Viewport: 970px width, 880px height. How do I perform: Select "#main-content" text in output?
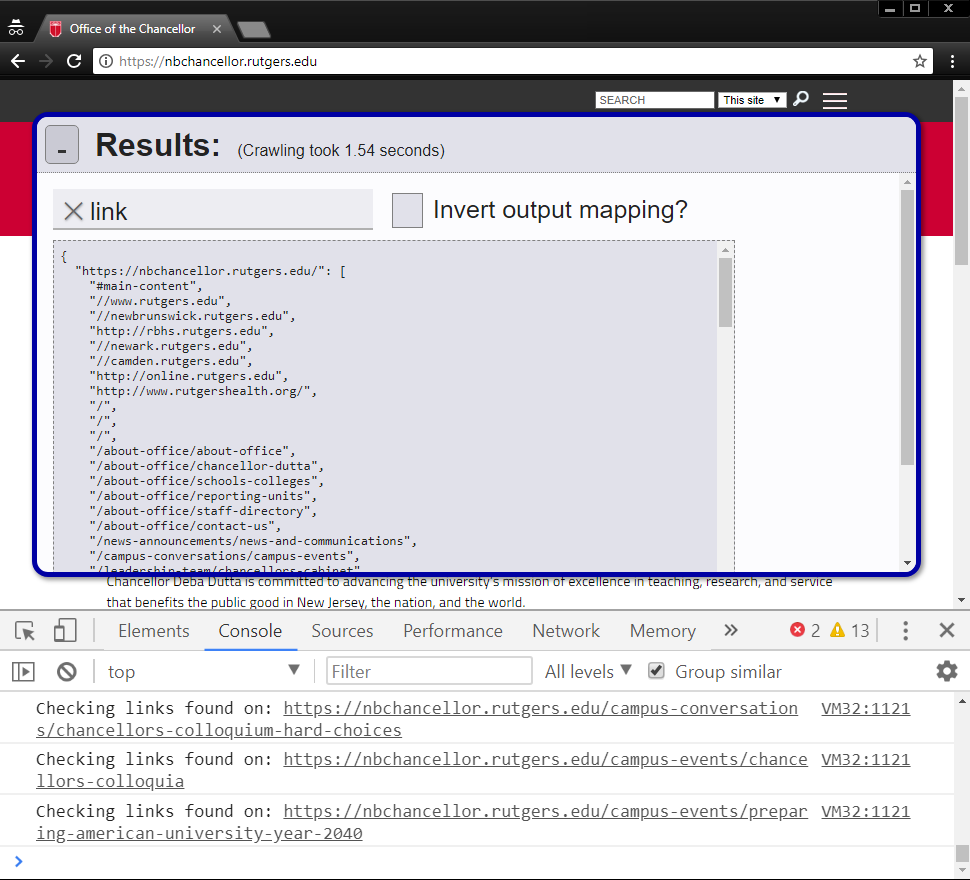click(x=143, y=286)
